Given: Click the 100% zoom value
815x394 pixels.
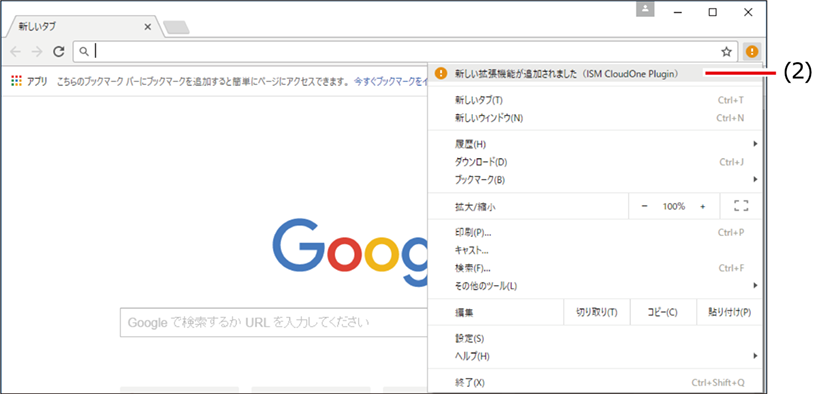Looking at the screenshot, I should pos(674,206).
